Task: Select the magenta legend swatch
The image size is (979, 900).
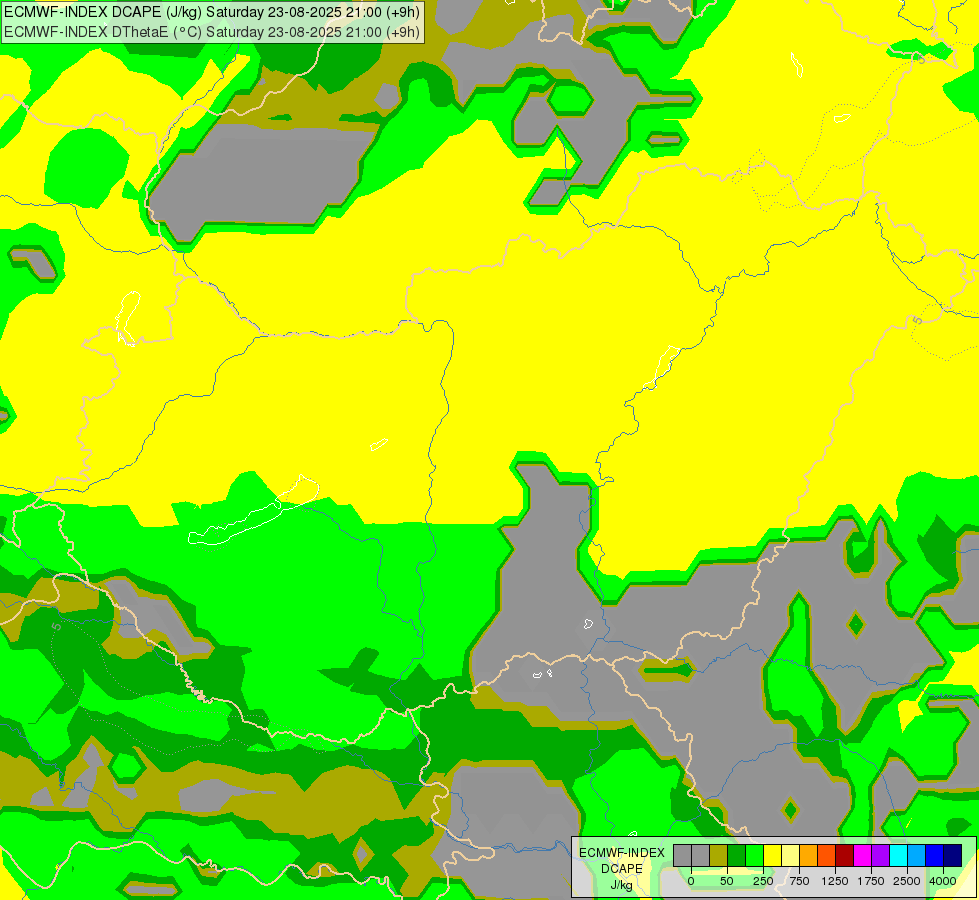Action: (x=862, y=855)
